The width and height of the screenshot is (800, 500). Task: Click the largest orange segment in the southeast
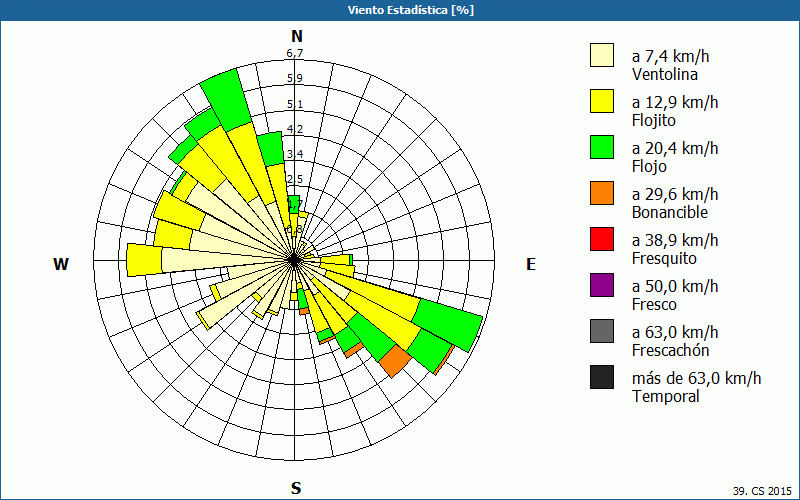(x=395, y=361)
